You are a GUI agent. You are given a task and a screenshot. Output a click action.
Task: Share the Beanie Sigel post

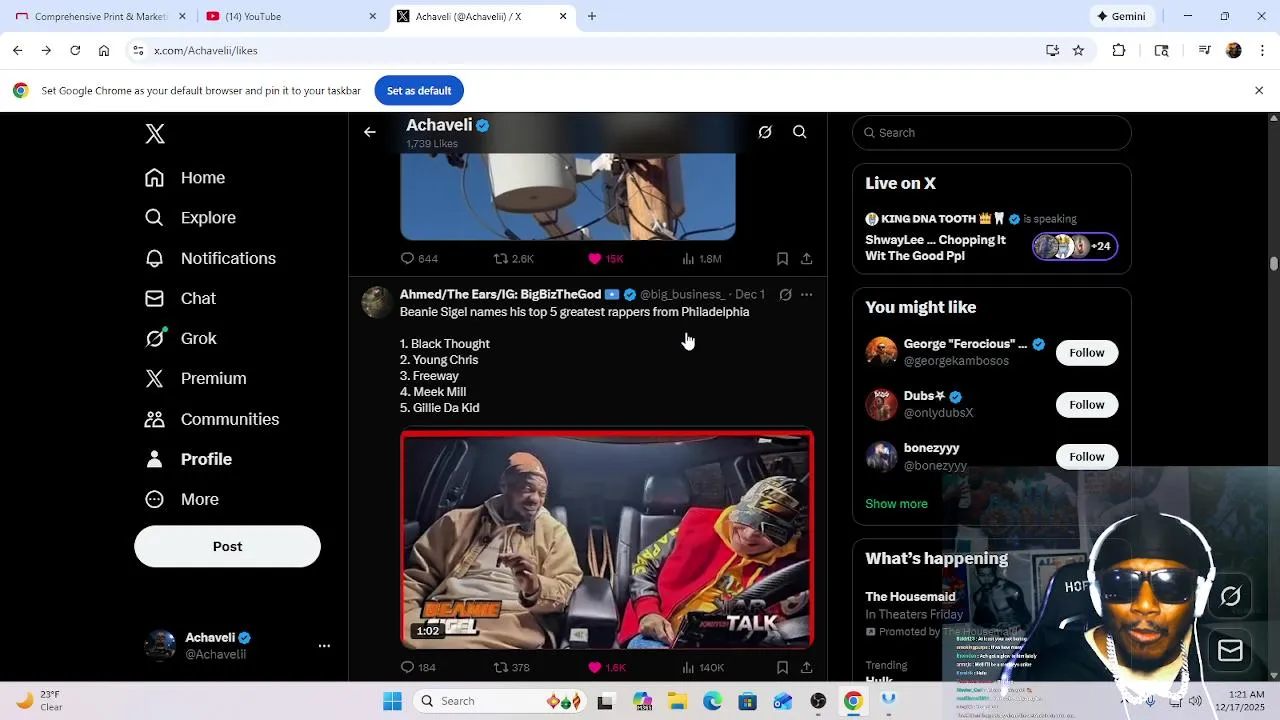pos(806,667)
